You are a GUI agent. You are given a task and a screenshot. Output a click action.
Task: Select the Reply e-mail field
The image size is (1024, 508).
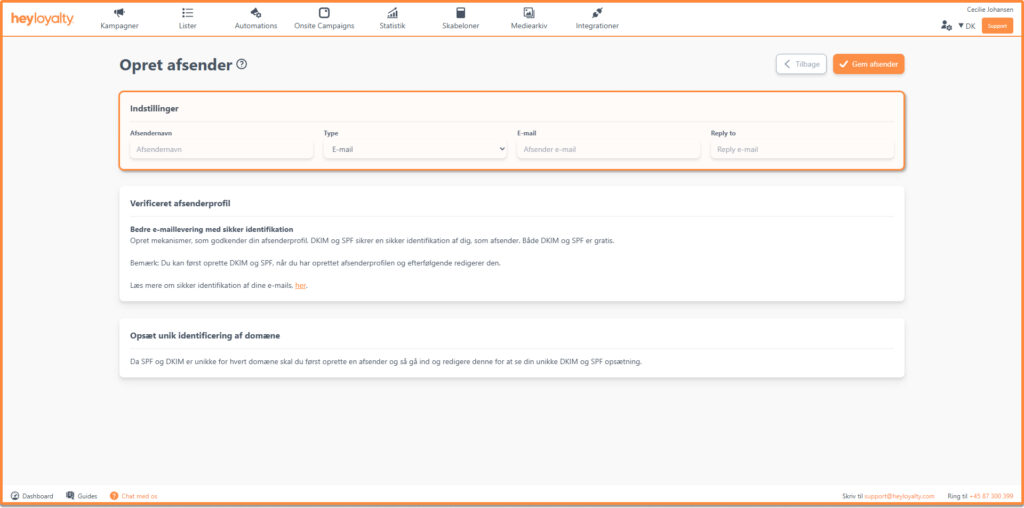[801, 149]
